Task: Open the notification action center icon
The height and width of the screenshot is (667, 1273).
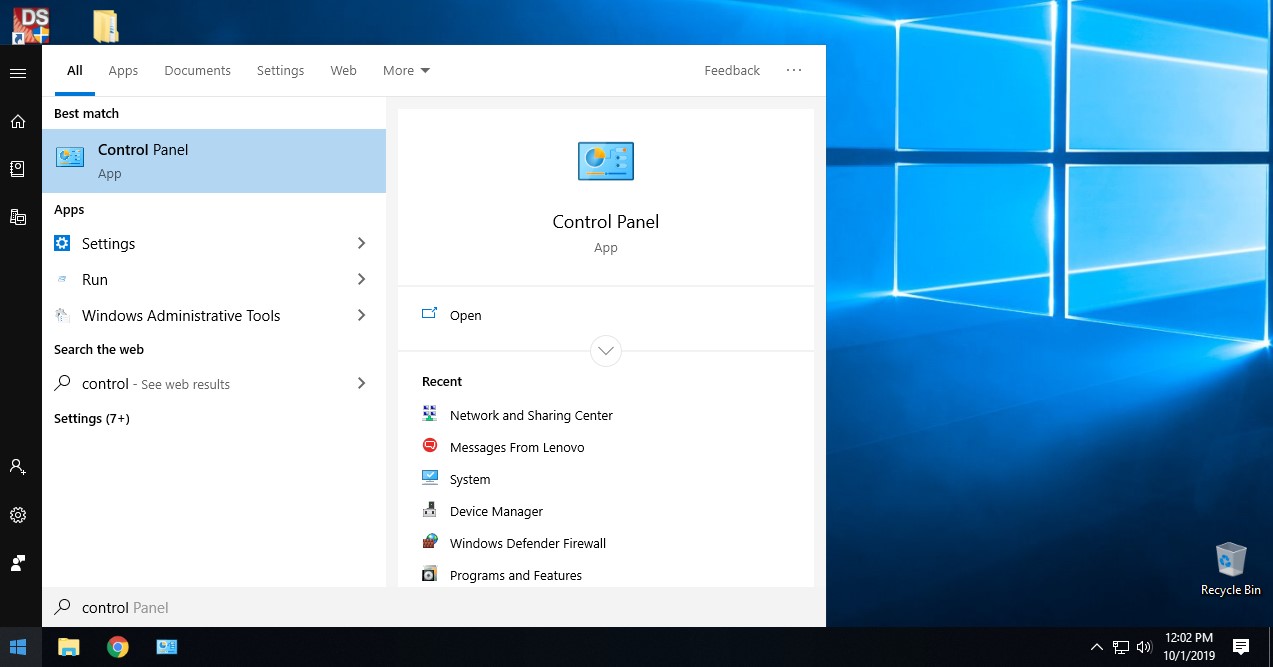Action: coord(1241,647)
